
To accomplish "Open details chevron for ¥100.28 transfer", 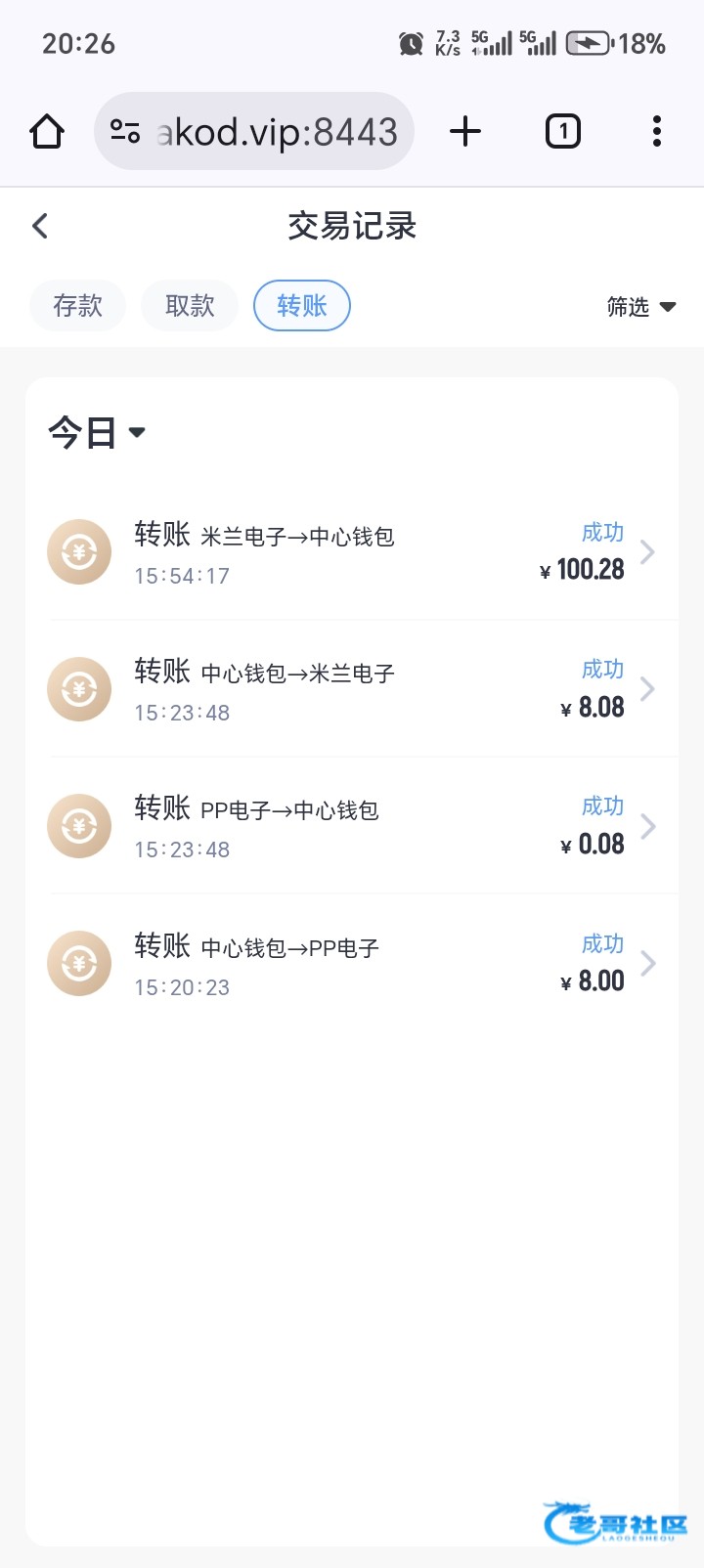I will pos(647,552).
